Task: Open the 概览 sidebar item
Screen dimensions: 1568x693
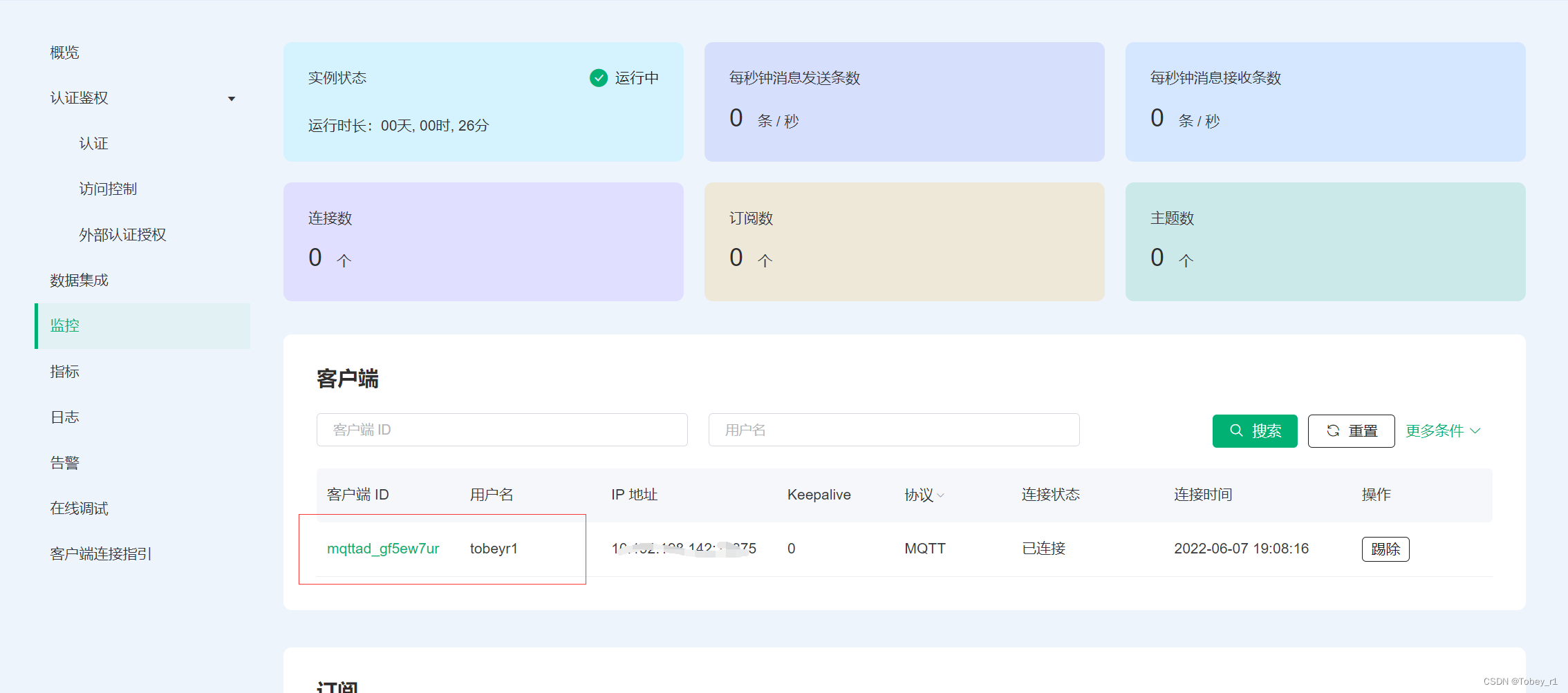Action: tap(64, 53)
